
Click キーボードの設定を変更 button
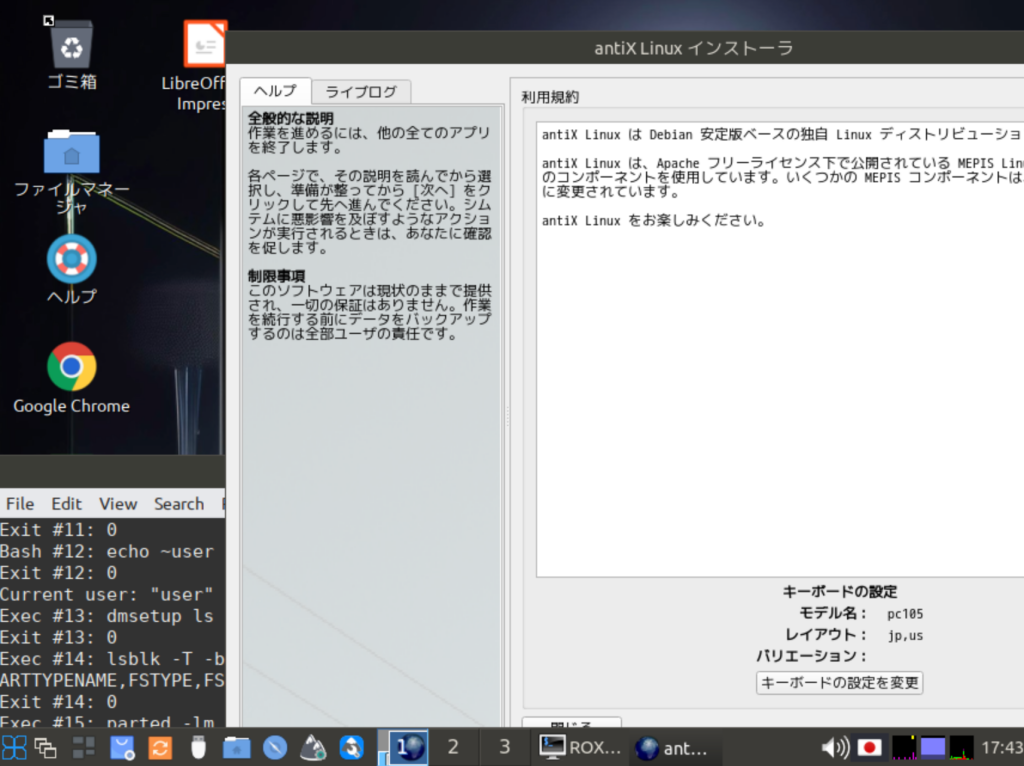(839, 682)
